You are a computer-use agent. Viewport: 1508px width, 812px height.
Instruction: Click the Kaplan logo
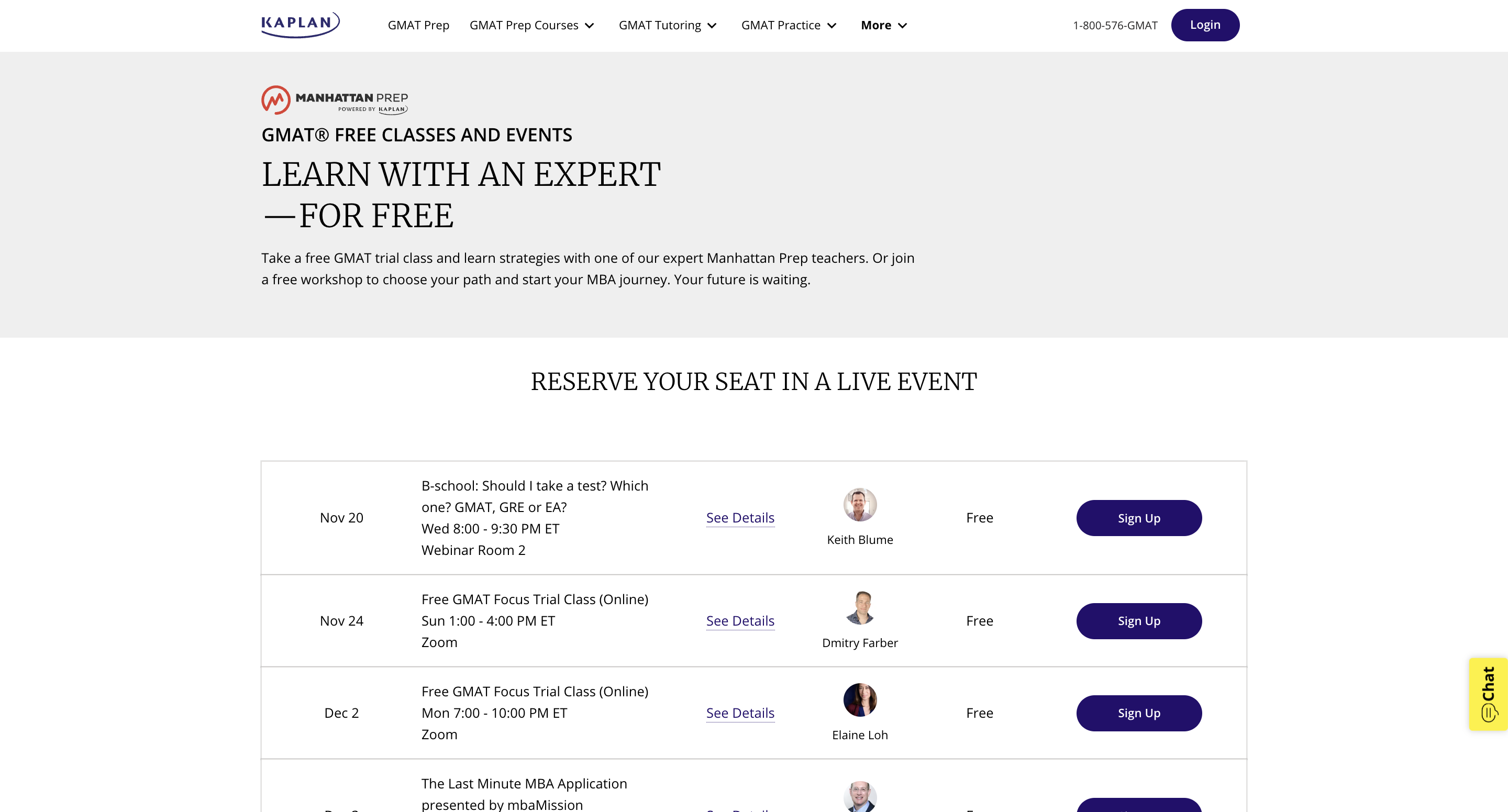pyautogui.click(x=301, y=25)
